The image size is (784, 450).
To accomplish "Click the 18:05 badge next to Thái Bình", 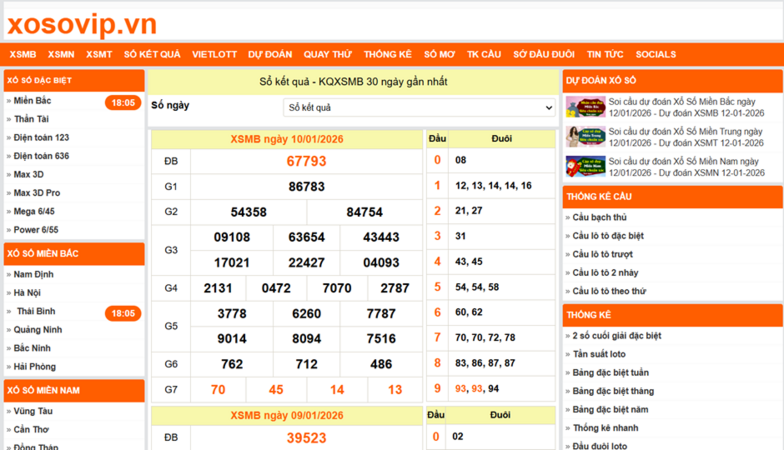I will (x=123, y=313).
